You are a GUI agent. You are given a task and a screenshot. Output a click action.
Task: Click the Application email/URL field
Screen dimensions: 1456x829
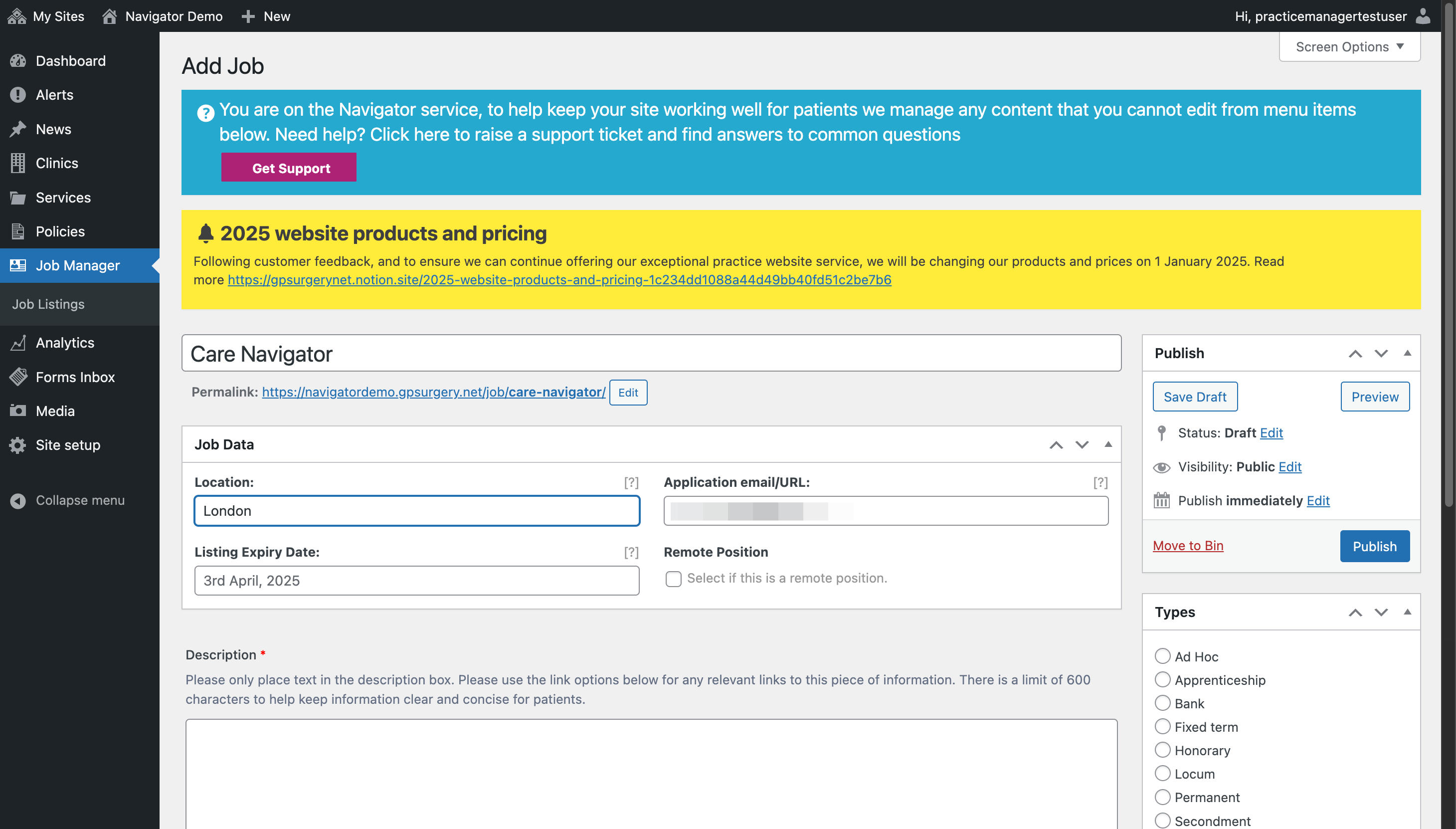pos(886,511)
